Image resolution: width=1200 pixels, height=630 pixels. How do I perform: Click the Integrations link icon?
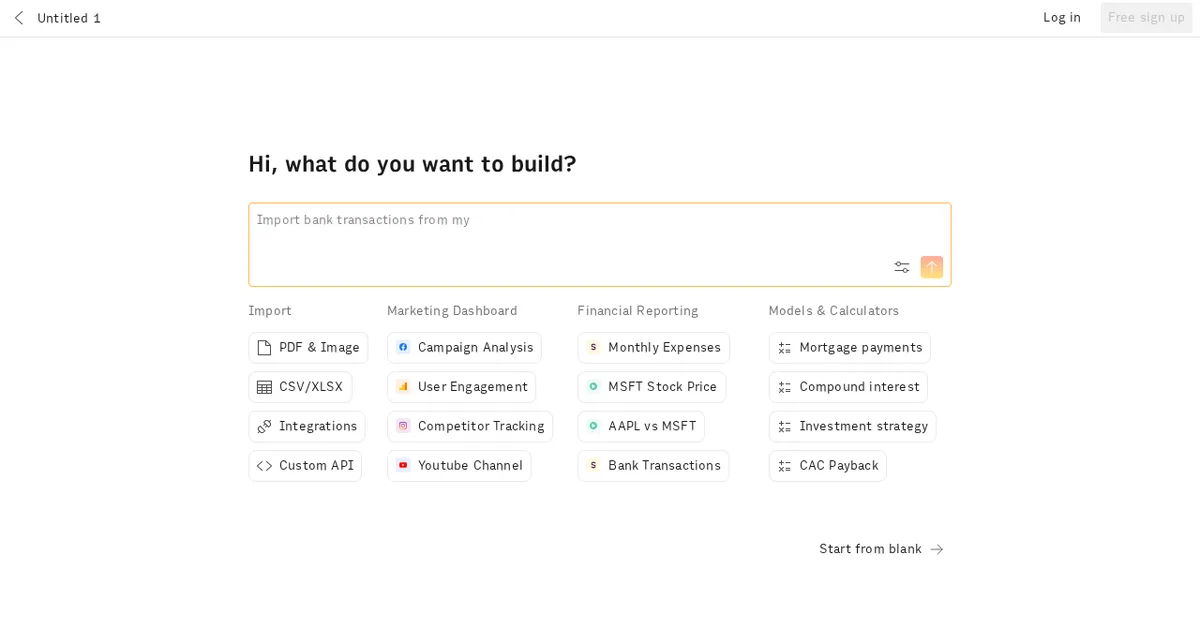[264, 426]
